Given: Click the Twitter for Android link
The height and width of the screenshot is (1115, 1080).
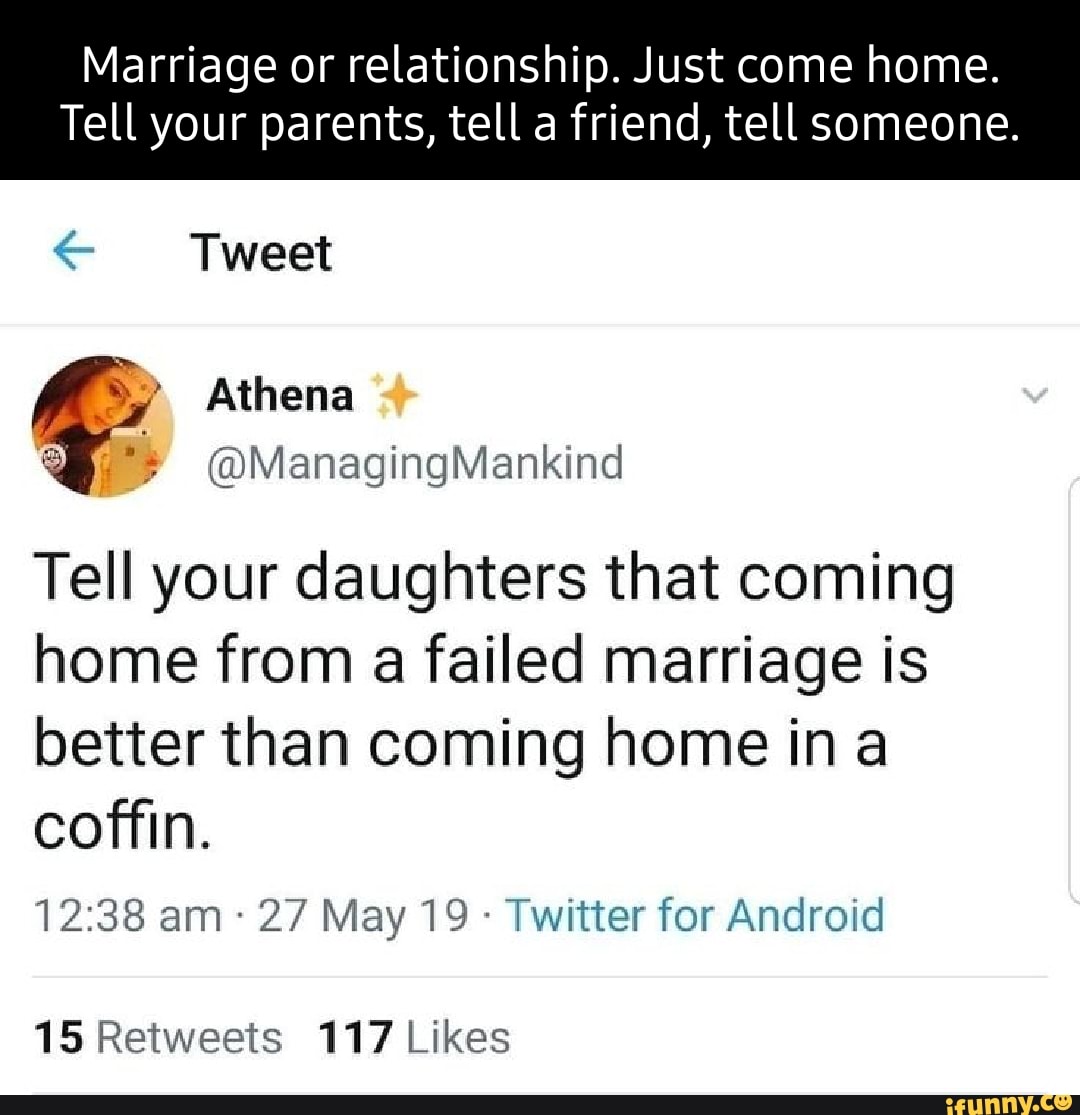Looking at the screenshot, I should pyautogui.click(x=695, y=915).
